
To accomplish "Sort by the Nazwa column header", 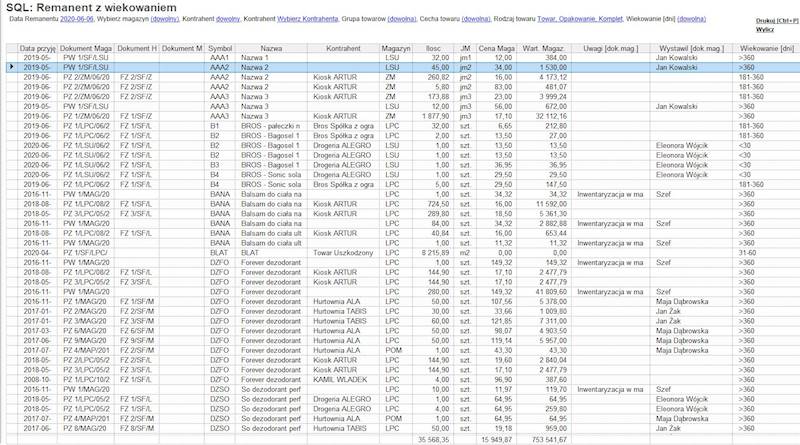I will pos(271,48).
